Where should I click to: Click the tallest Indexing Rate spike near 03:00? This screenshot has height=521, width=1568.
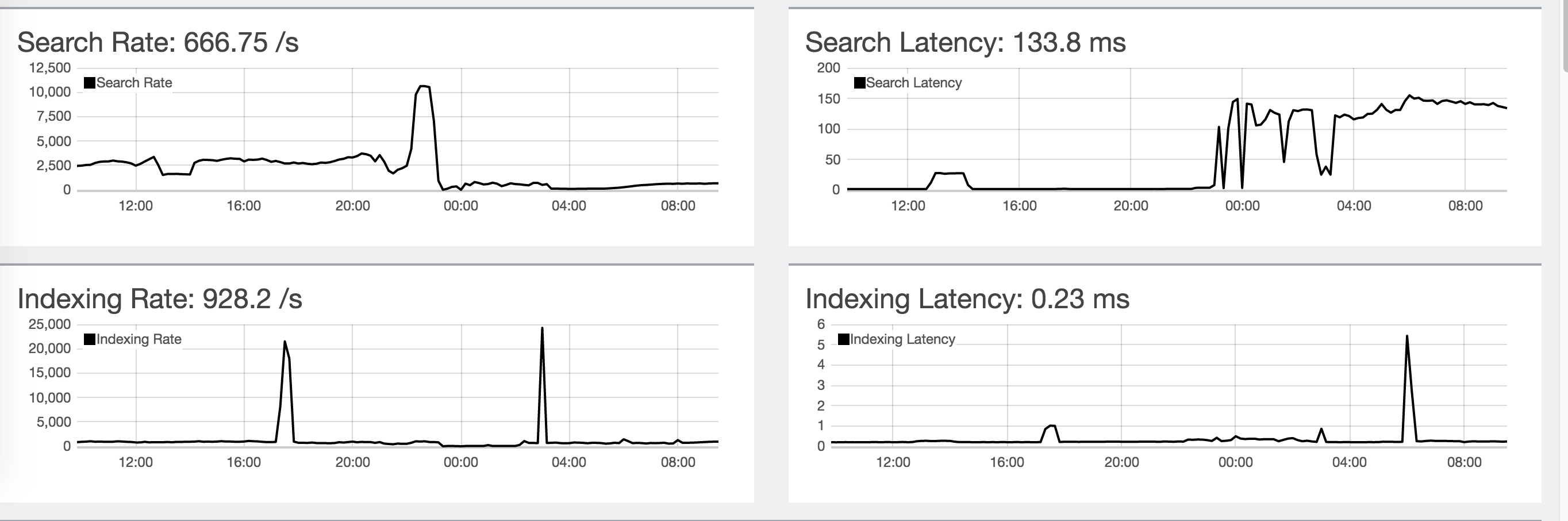click(x=542, y=329)
